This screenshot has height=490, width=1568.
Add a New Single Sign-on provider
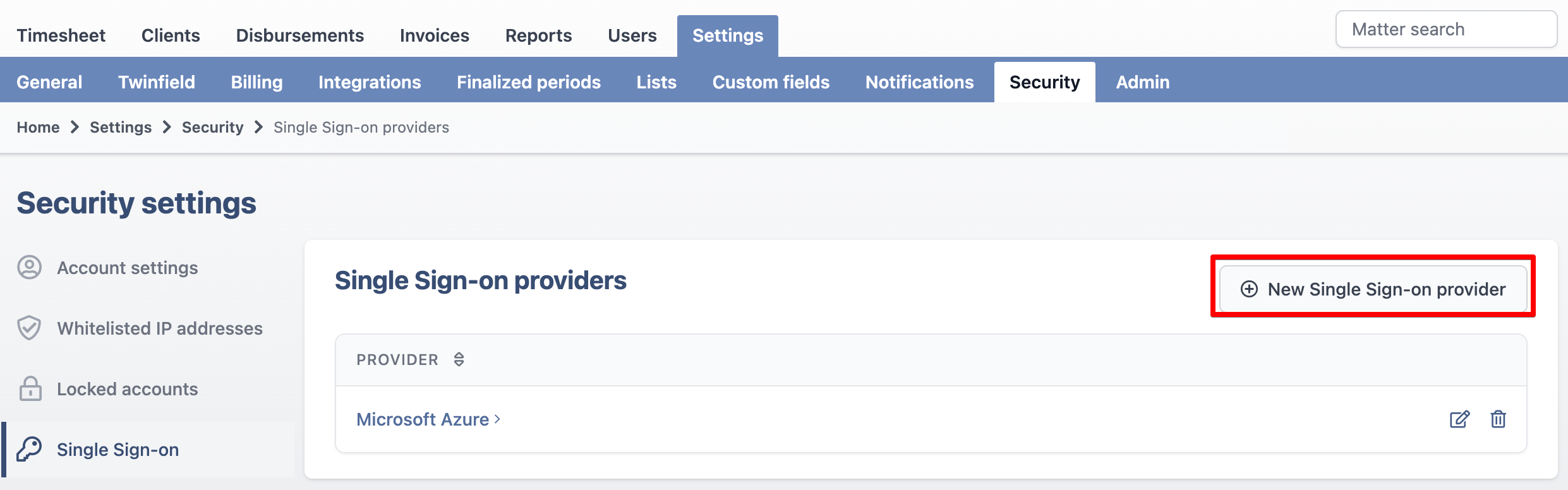pyautogui.click(x=1373, y=289)
